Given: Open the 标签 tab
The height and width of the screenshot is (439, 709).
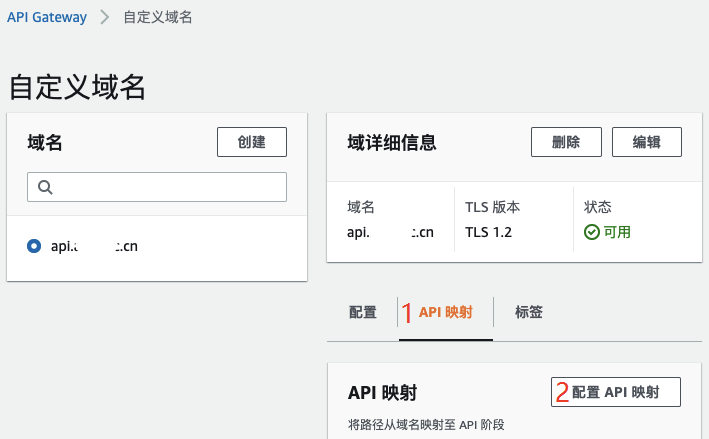Looking at the screenshot, I should tap(529, 312).
